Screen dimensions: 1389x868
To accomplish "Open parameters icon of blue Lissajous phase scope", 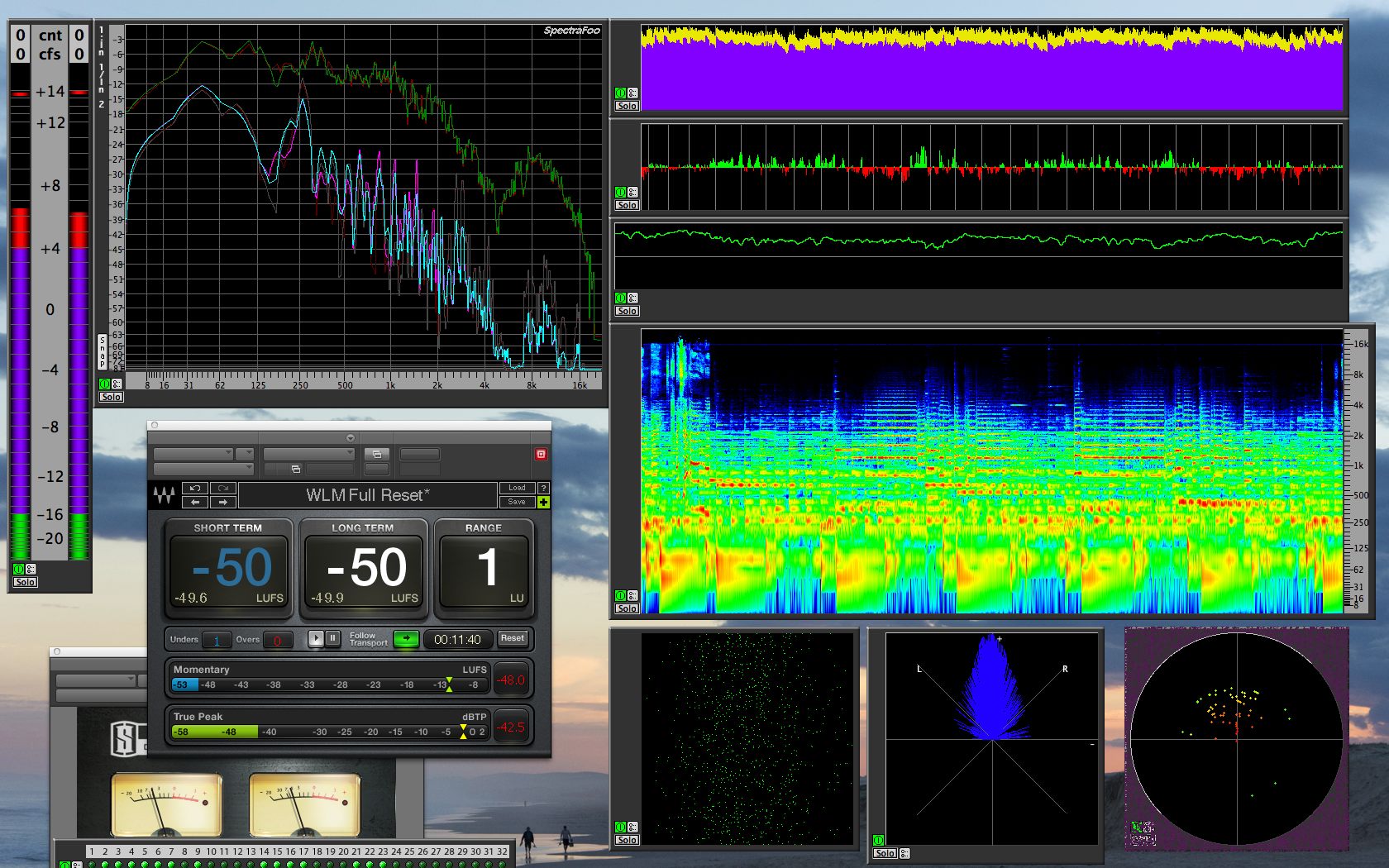I will (905, 853).
